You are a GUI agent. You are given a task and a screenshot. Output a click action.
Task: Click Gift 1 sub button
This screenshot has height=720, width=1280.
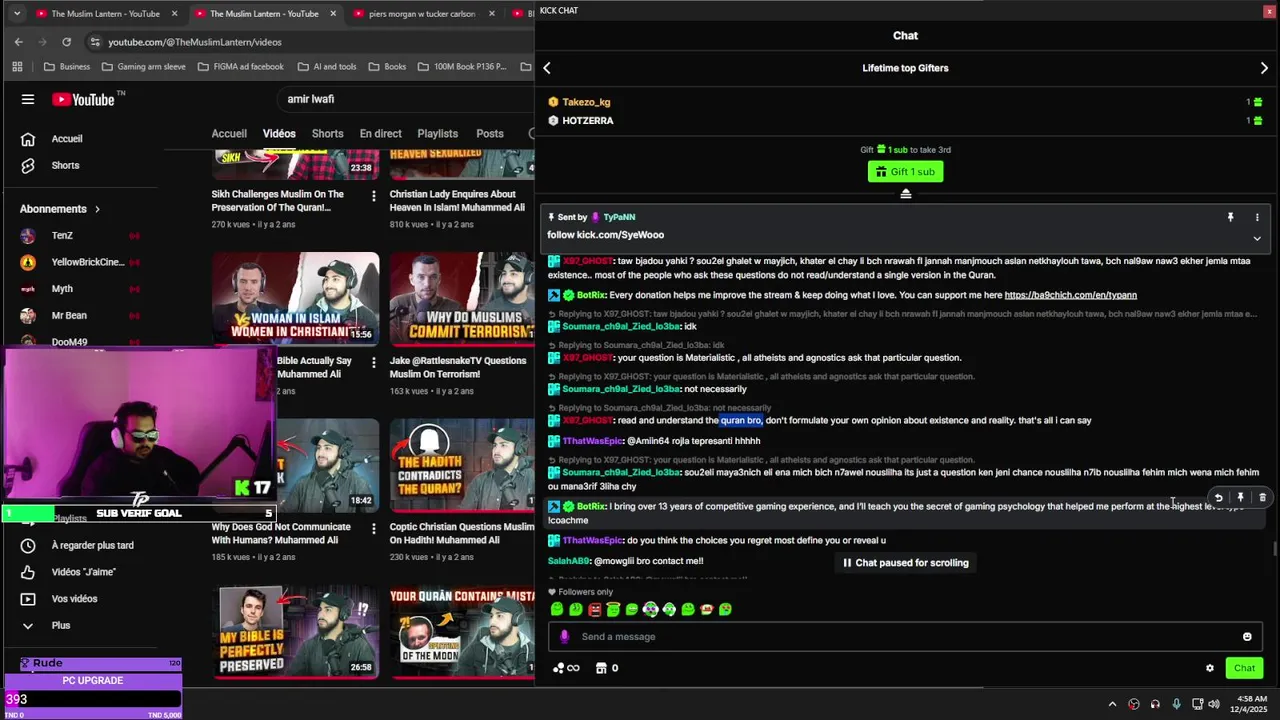tap(905, 172)
